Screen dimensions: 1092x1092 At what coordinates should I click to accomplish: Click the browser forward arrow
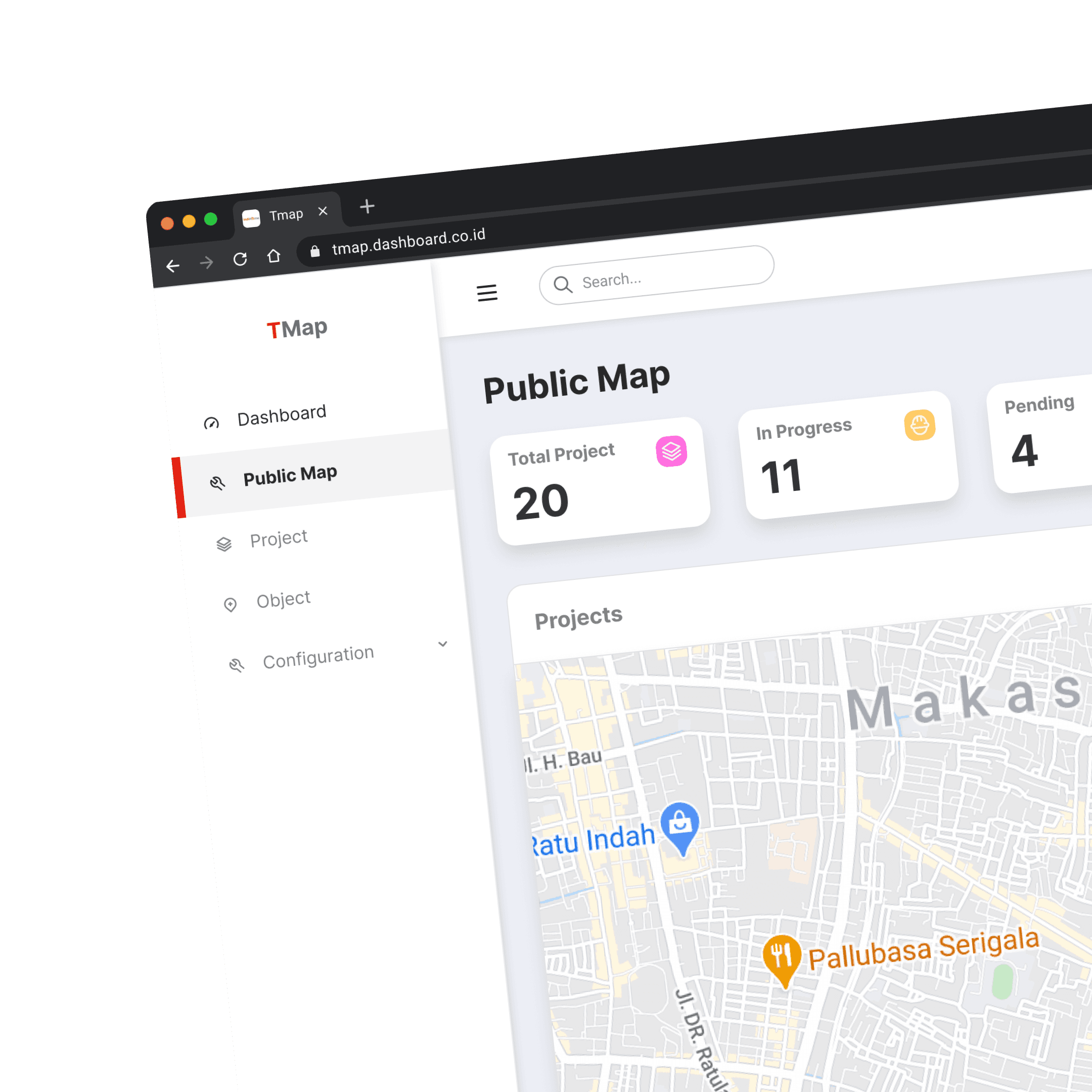(x=207, y=262)
